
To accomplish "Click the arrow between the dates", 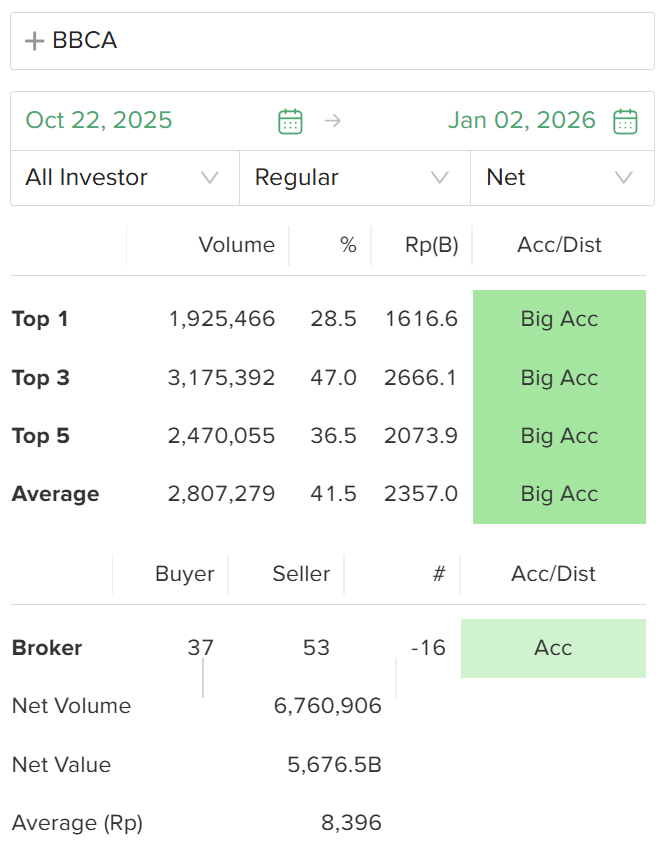I will click(333, 121).
